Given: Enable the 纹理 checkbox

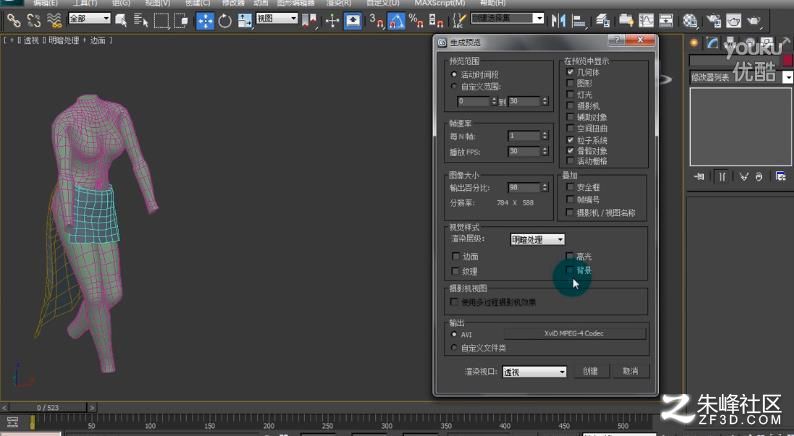Looking at the screenshot, I should (455, 271).
